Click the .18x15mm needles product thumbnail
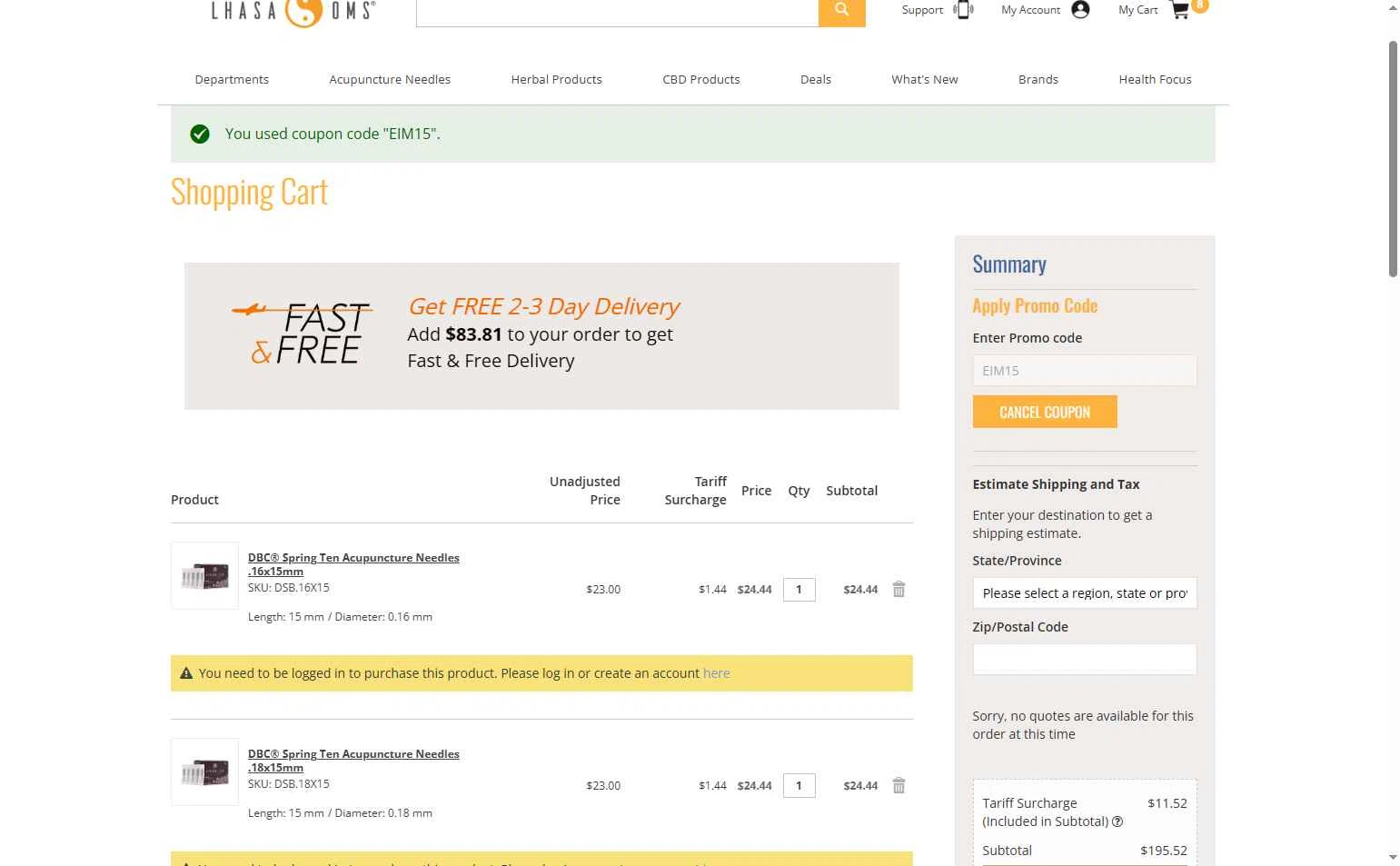 point(204,771)
